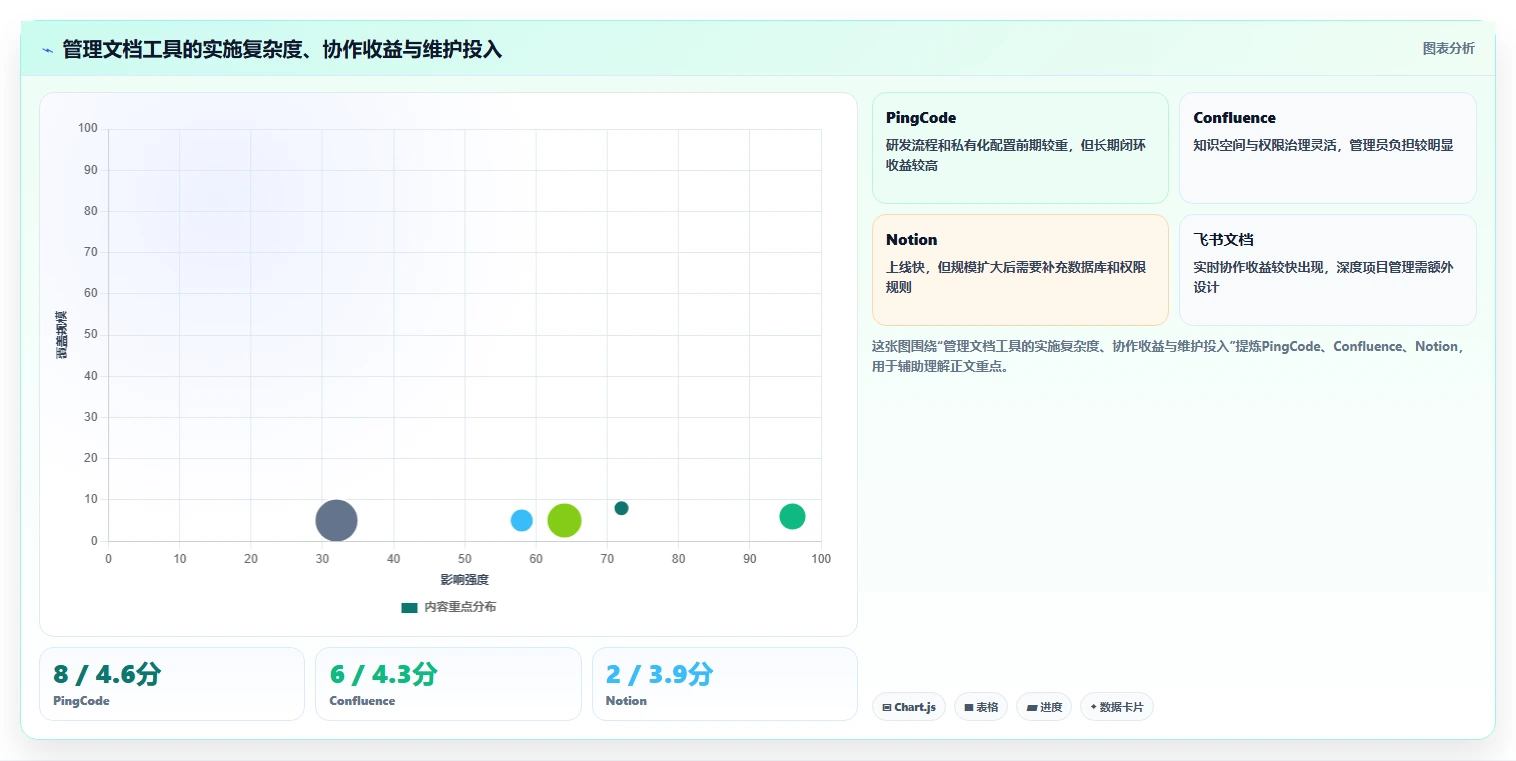Open the Confluence description card

pos(1327,148)
